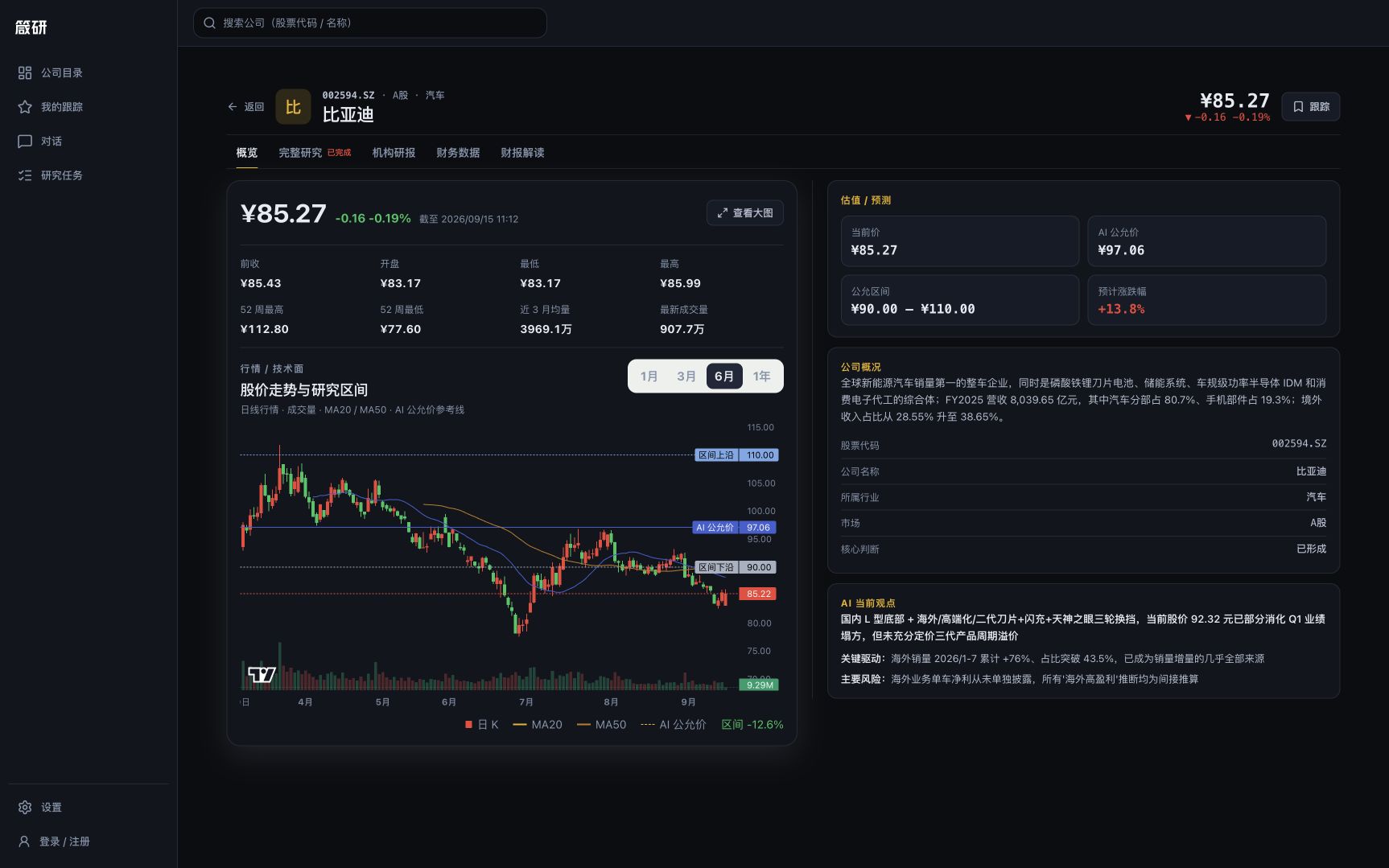1389x868 pixels.
Task: Click the 开盘 value ¥83.17
Action: (x=400, y=283)
